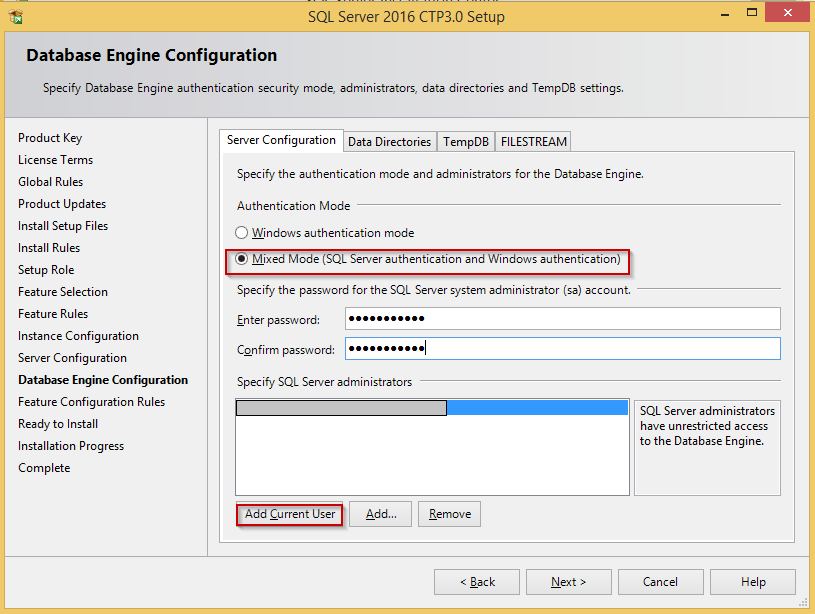Click the Confirm password field

562,348
